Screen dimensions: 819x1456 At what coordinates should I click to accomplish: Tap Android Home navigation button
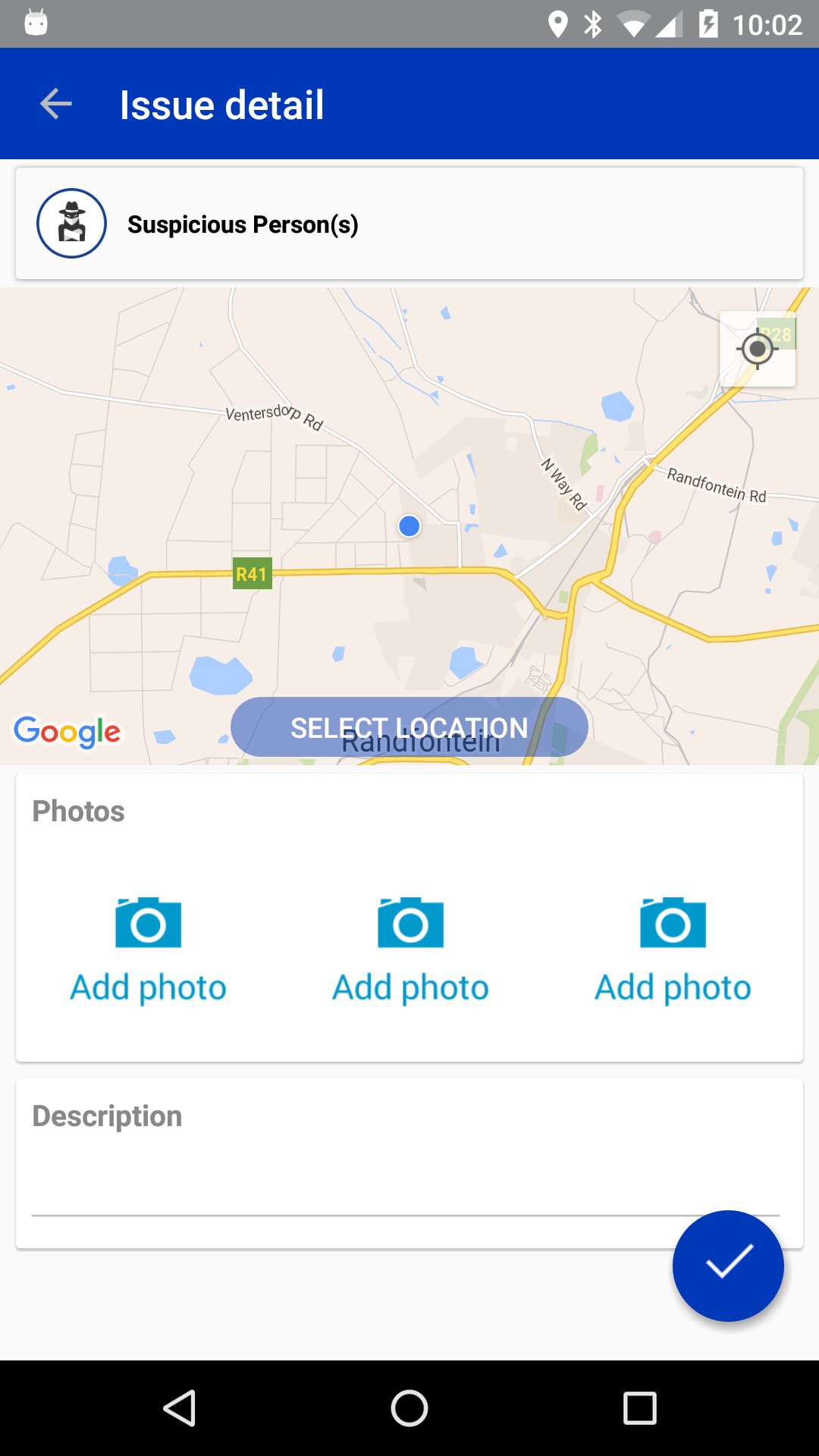coord(409,1408)
